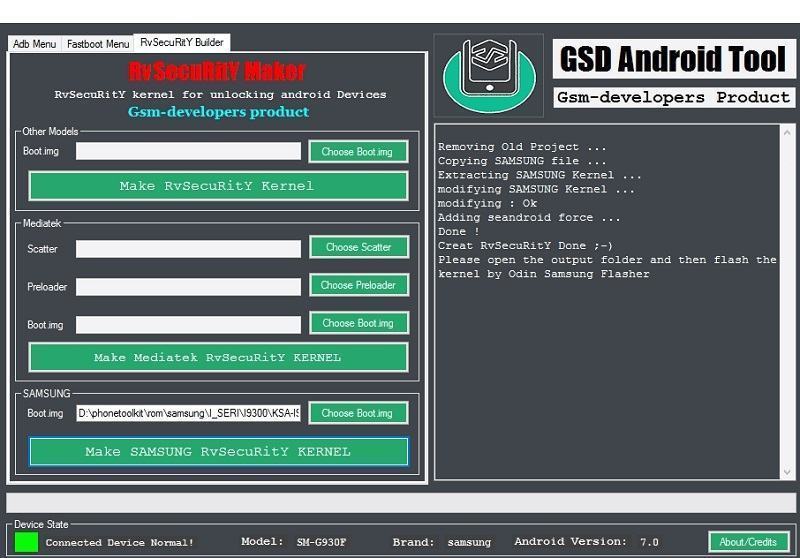Click Choose Boot.img in Other Models

pyautogui.click(x=358, y=152)
